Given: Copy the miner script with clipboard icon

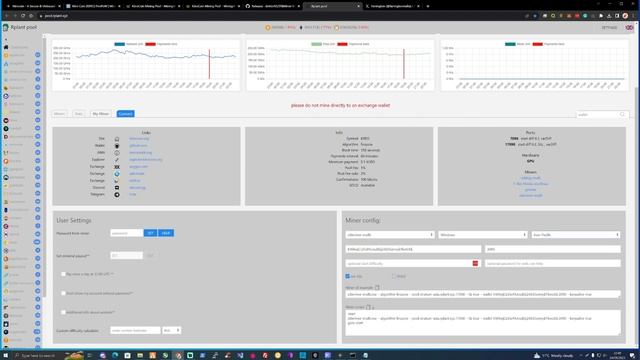Looking at the screenshot, I should click(368, 307).
